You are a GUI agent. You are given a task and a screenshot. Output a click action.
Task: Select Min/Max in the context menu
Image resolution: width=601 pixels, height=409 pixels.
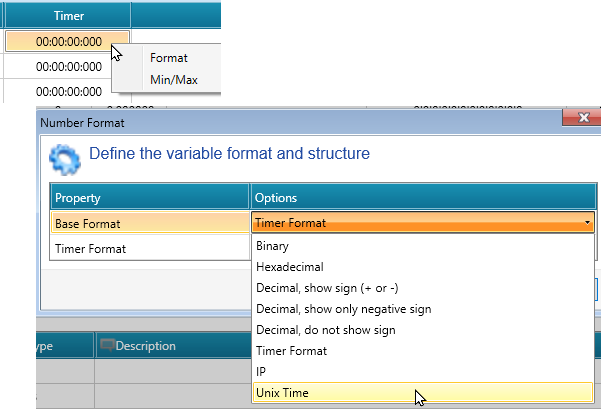click(x=174, y=79)
